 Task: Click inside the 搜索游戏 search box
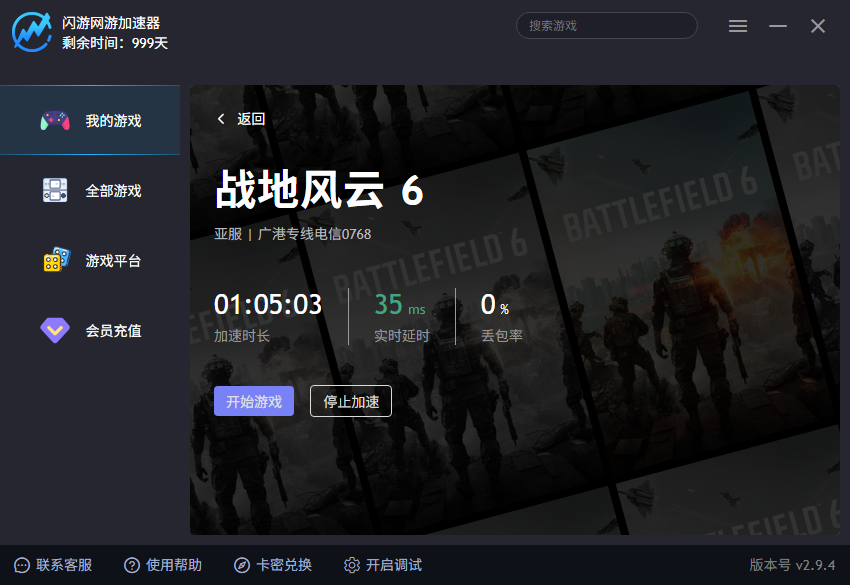coord(606,25)
